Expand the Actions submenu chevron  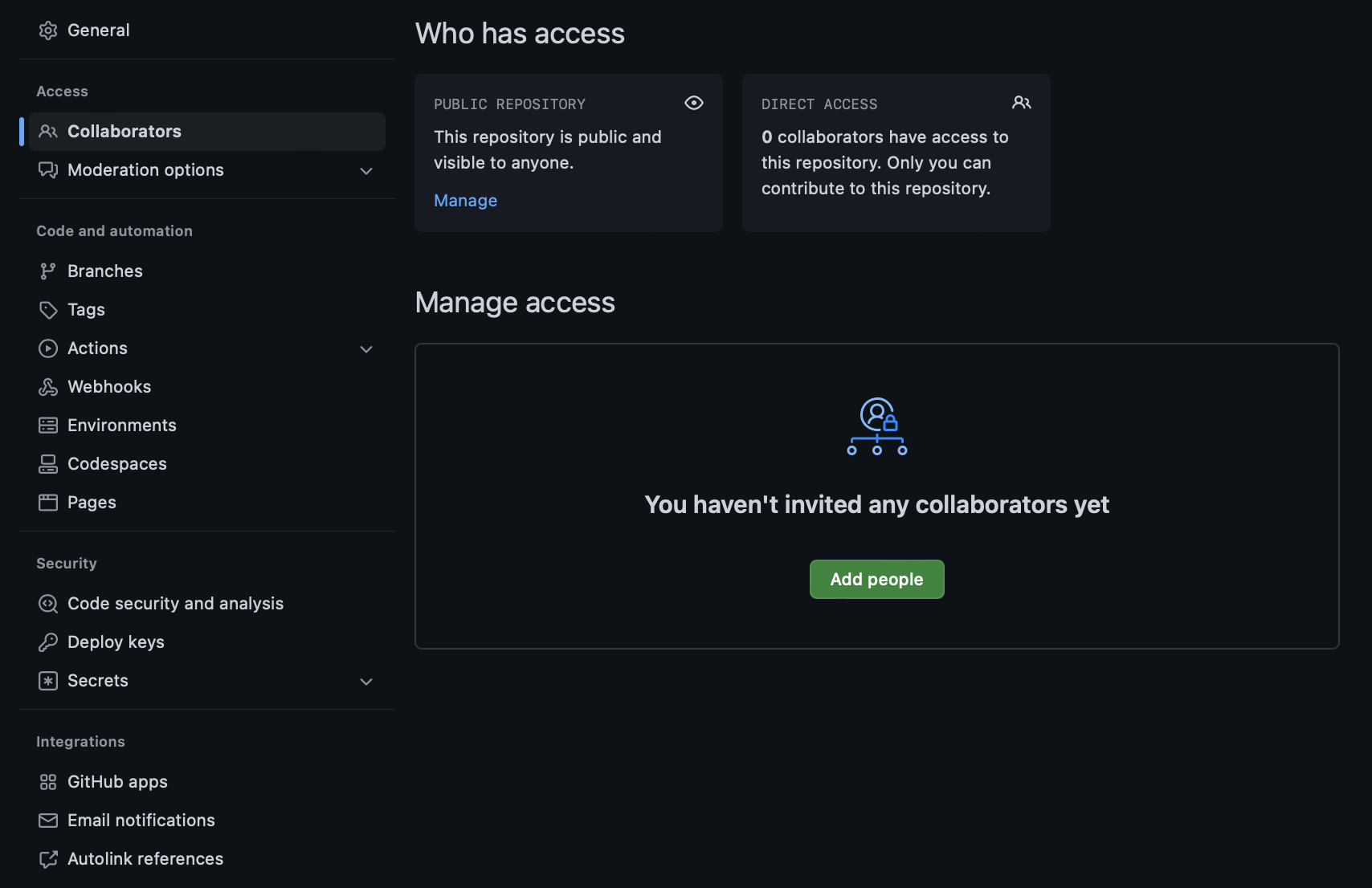pos(366,349)
